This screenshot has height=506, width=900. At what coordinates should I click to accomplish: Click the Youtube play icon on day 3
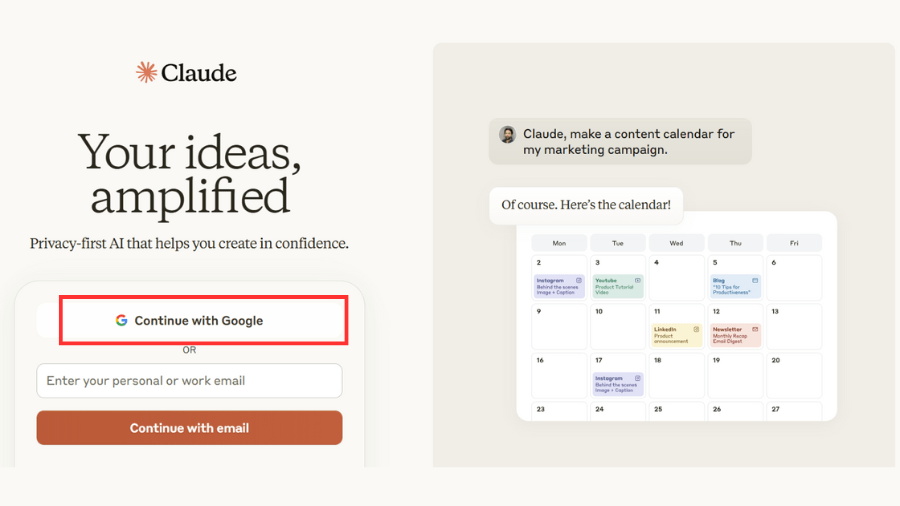click(x=639, y=280)
